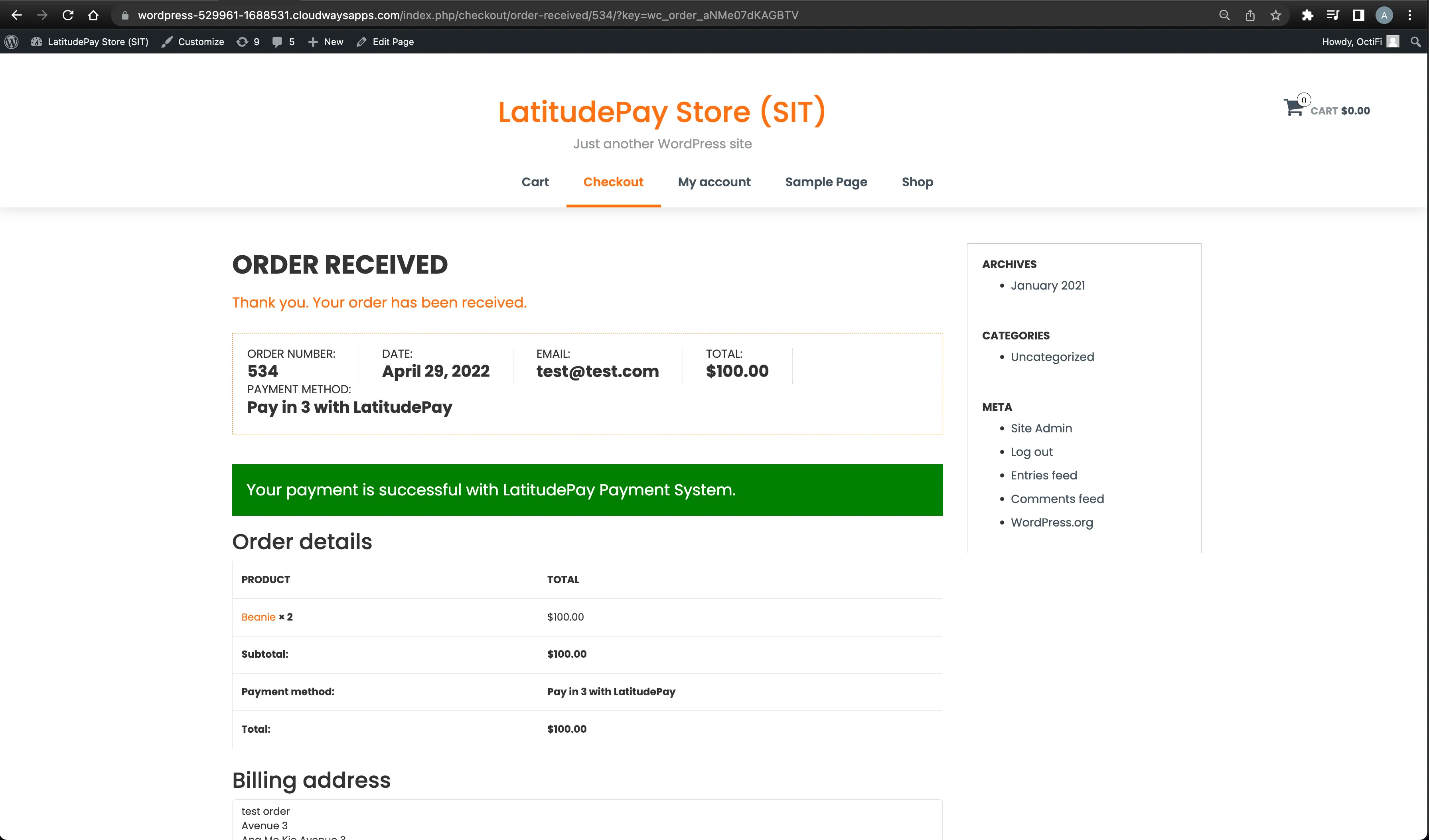Click the Site Admin link
This screenshot has width=1429, height=840.
coord(1041,428)
